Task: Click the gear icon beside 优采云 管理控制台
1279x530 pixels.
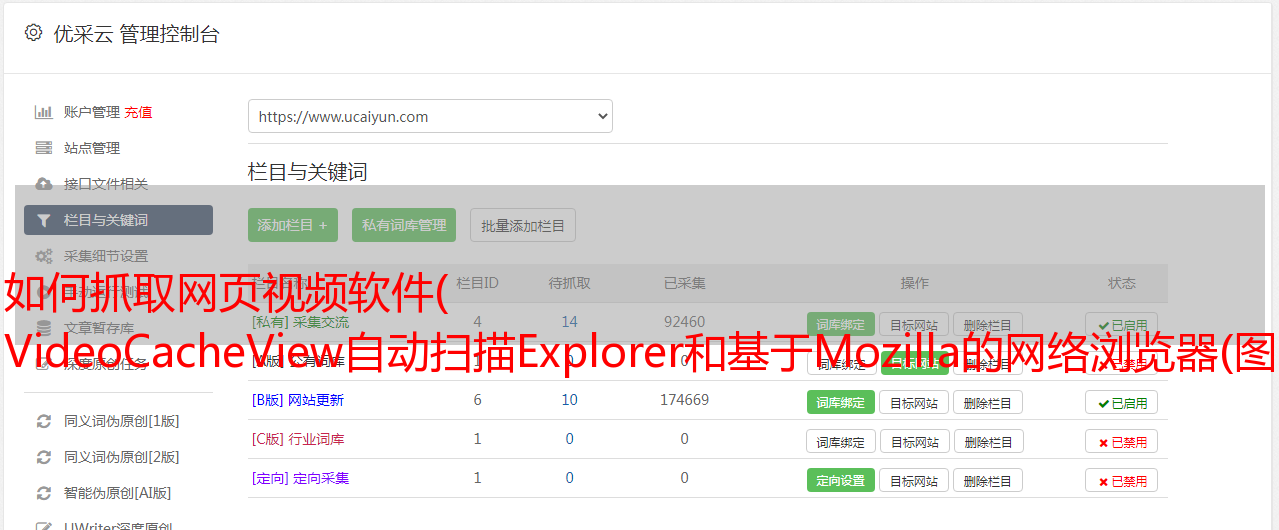Action: 33,33
